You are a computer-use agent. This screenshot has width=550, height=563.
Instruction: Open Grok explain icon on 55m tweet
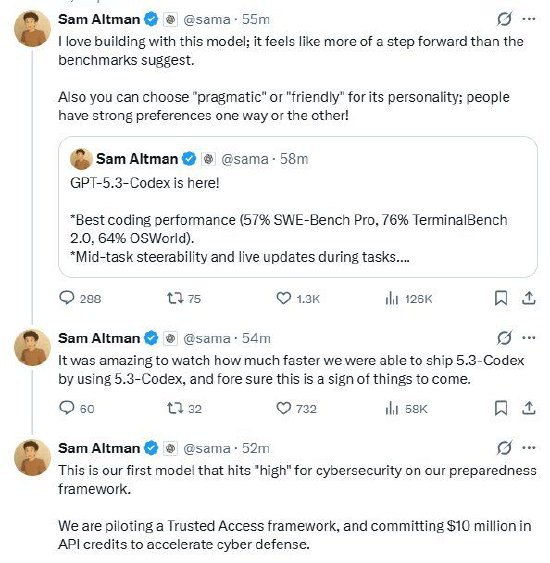coord(504,19)
